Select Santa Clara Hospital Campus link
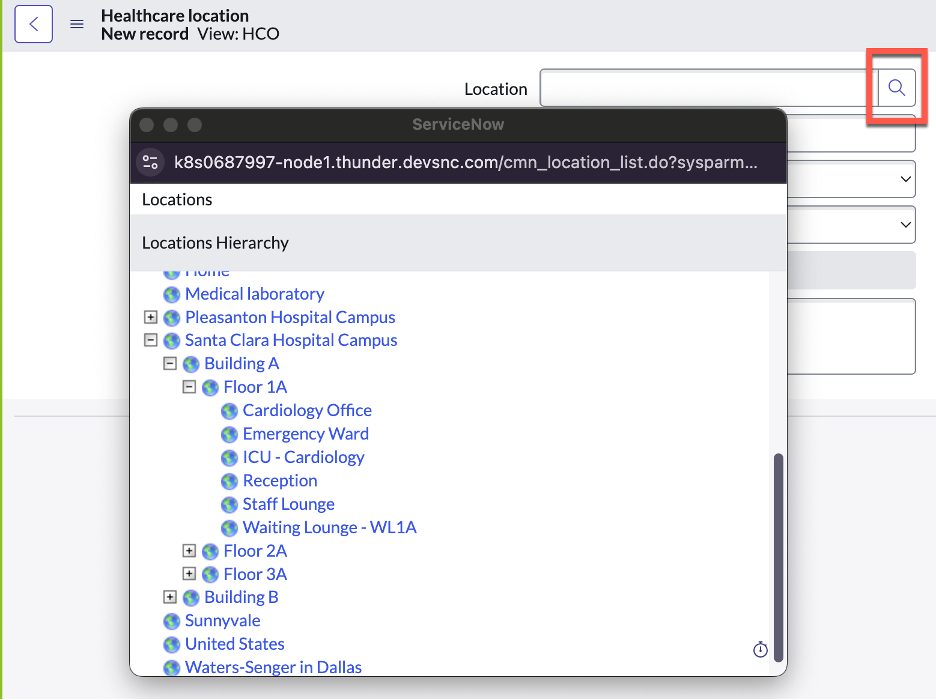 coord(291,341)
